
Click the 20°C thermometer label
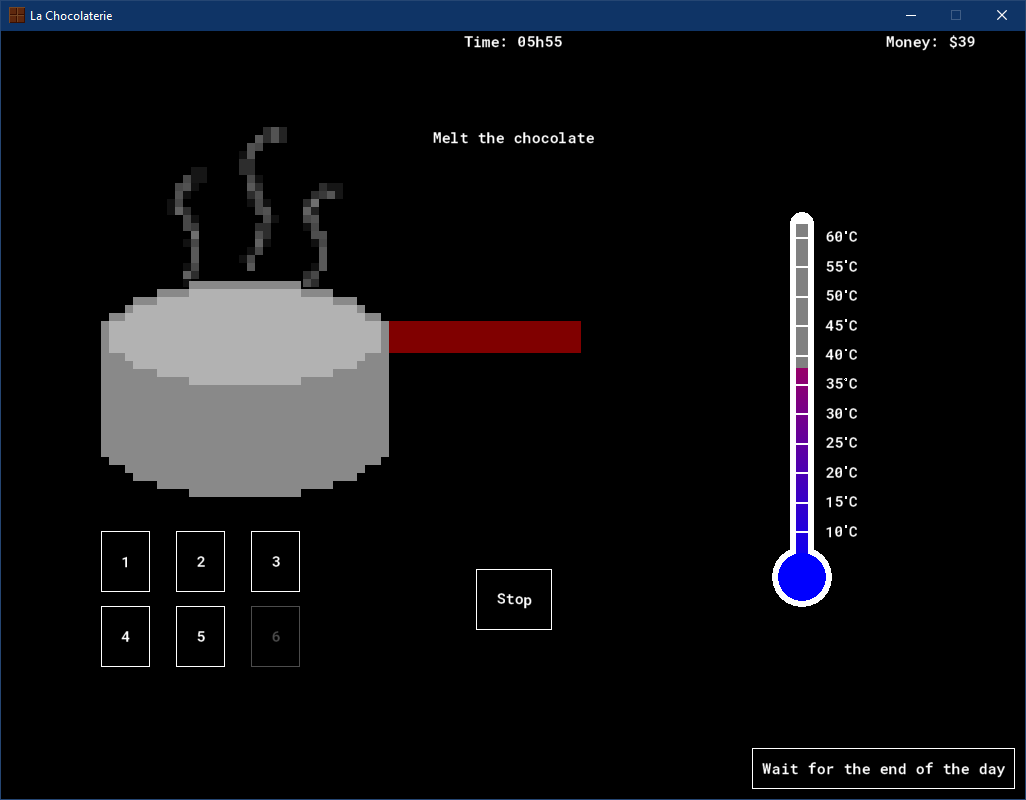click(x=841, y=472)
